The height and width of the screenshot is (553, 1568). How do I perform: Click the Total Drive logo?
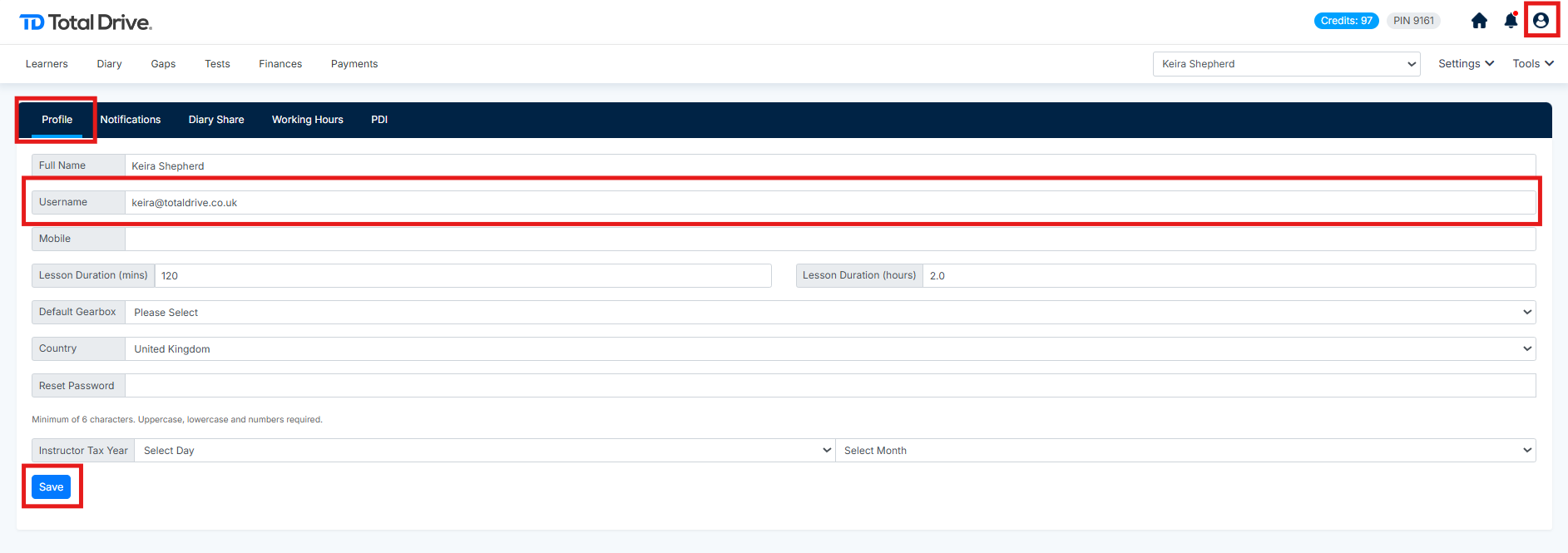click(x=86, y=22)
